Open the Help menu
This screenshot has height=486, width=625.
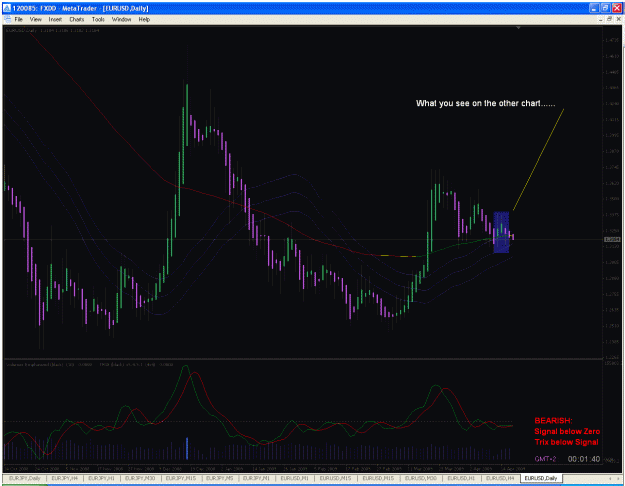pos(144,19)
